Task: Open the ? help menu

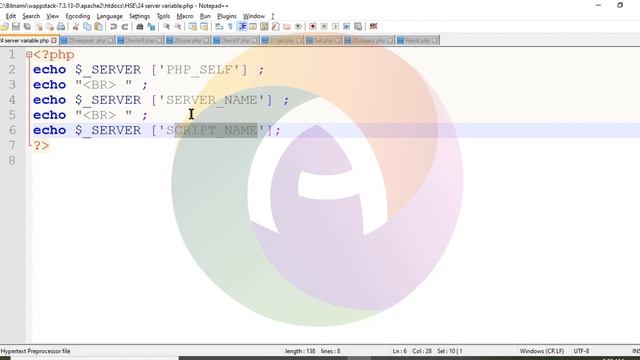Action: tap(273, 16)
